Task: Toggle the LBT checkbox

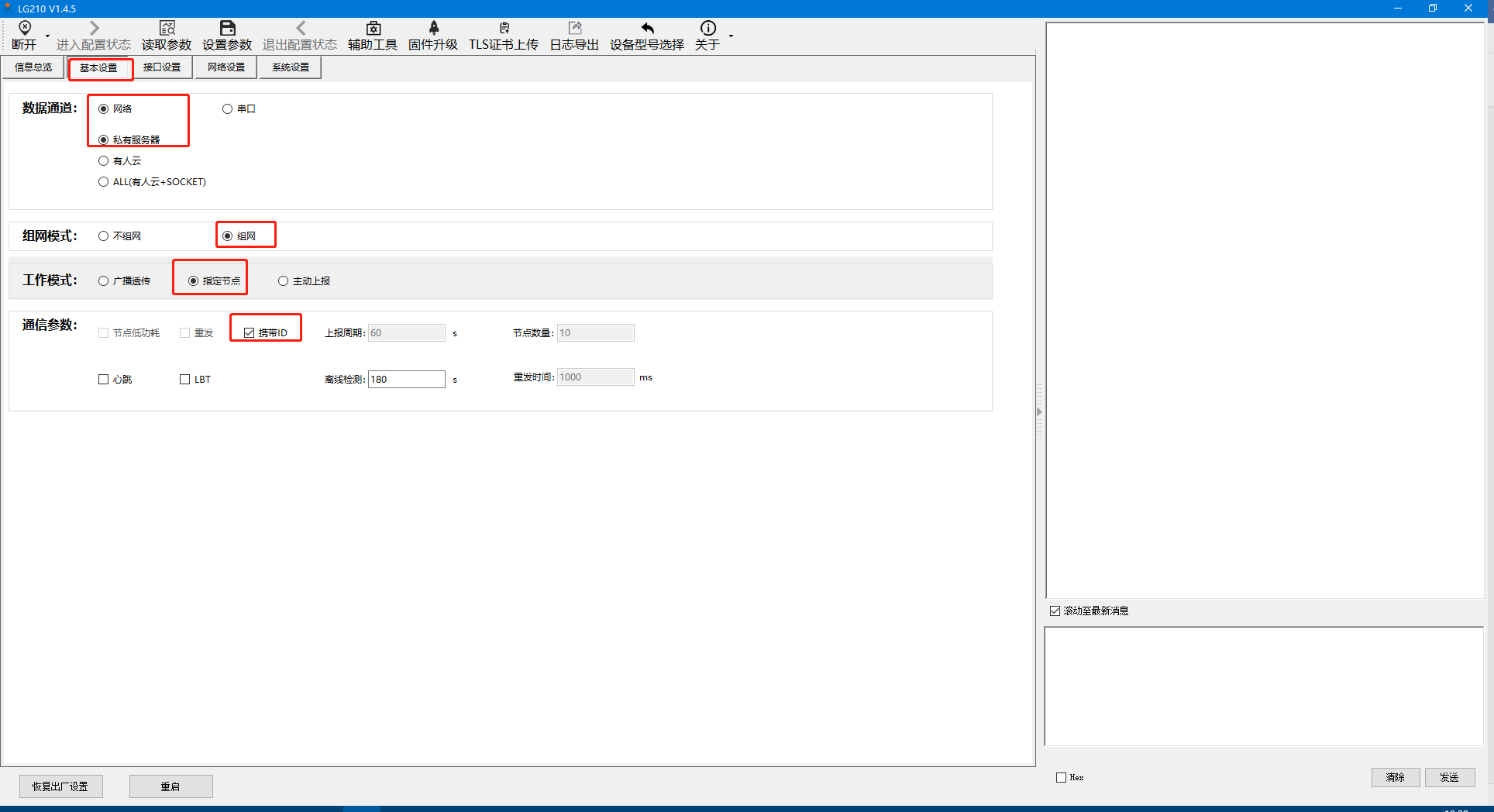Action: (185, 380)
